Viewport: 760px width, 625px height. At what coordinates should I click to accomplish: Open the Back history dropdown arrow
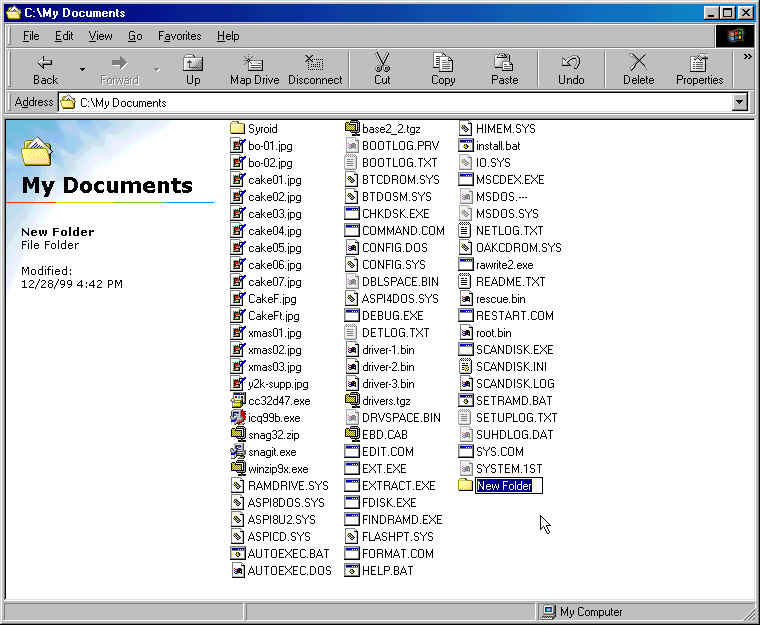click(x=82, y=70)
